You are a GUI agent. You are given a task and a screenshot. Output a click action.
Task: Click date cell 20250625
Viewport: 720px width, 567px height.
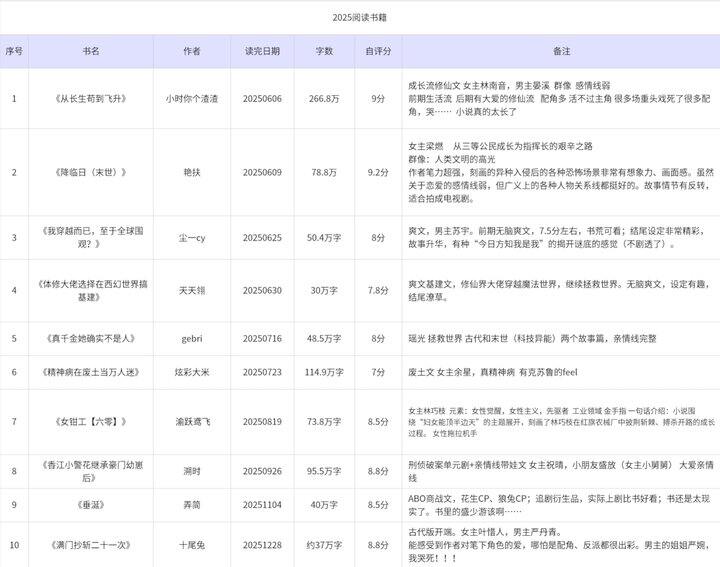click(262, 238)
